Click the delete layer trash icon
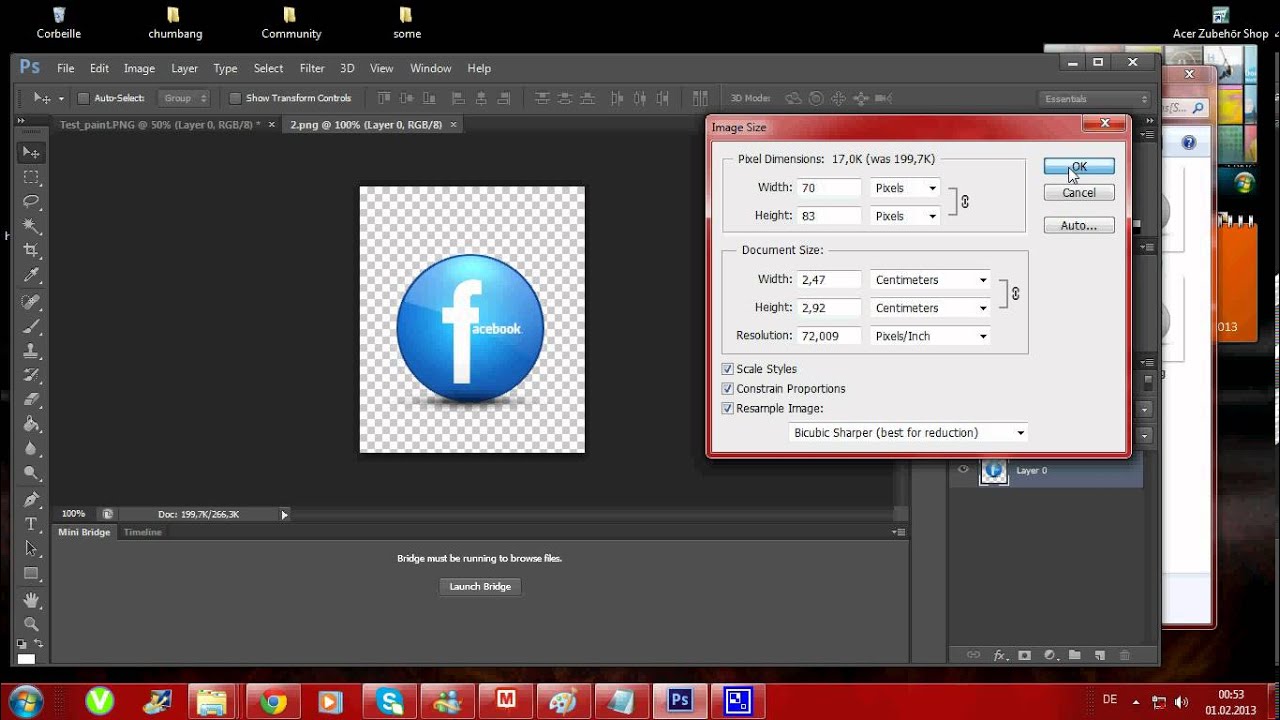The image size is (1280, 720). pyautogui.click(x=1124, y=656)
